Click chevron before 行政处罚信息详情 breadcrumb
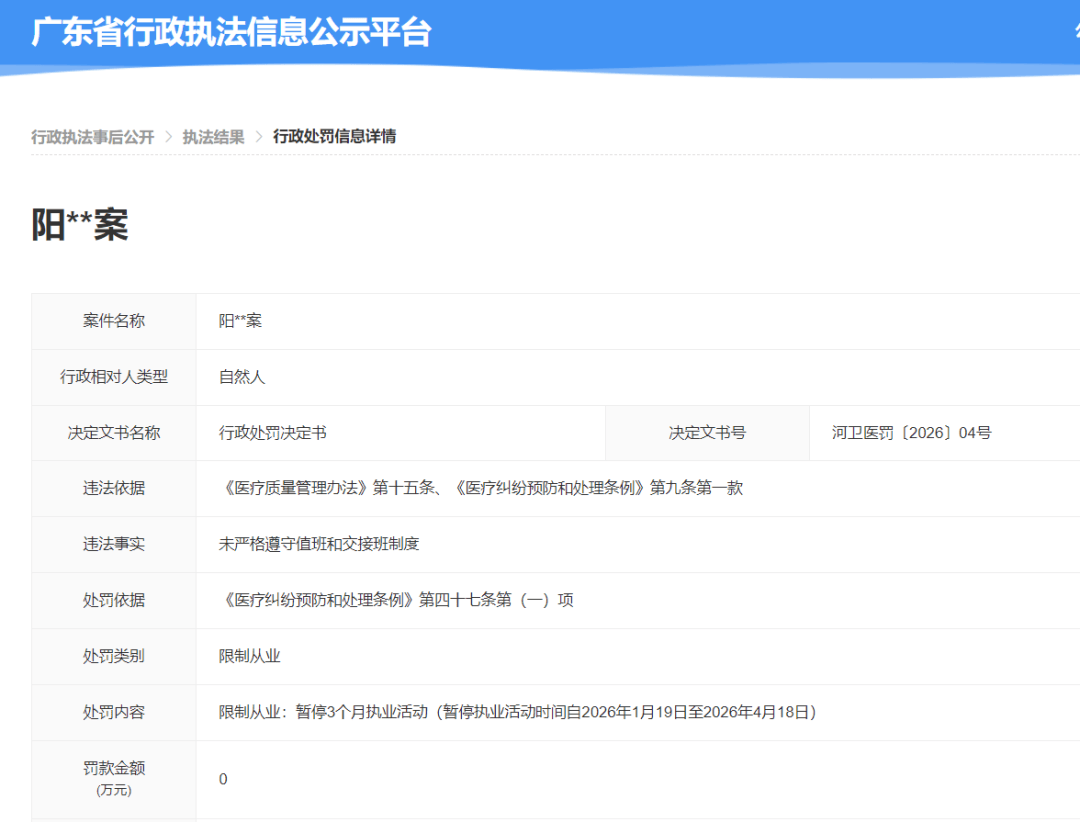 click(x=259, y=137)
